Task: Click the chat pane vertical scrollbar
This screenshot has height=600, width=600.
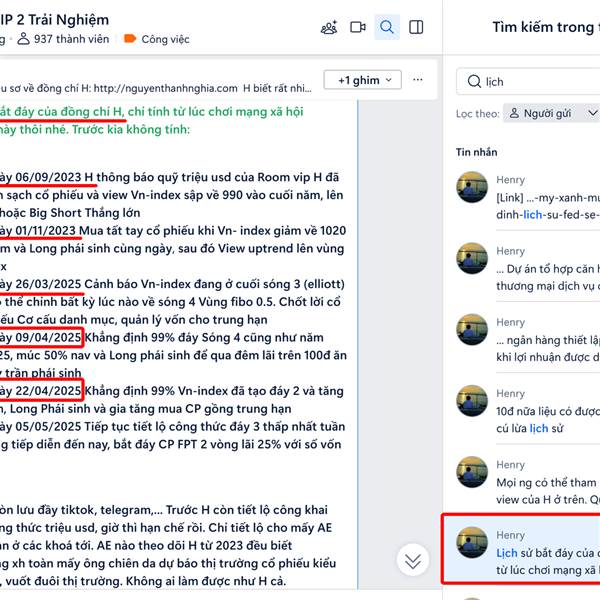Action: tap(358, 344)
